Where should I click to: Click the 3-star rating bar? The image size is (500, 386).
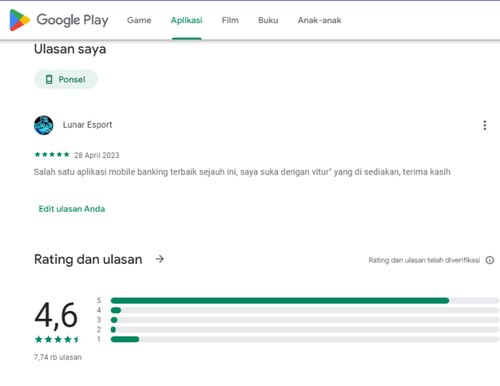point(305,320)
